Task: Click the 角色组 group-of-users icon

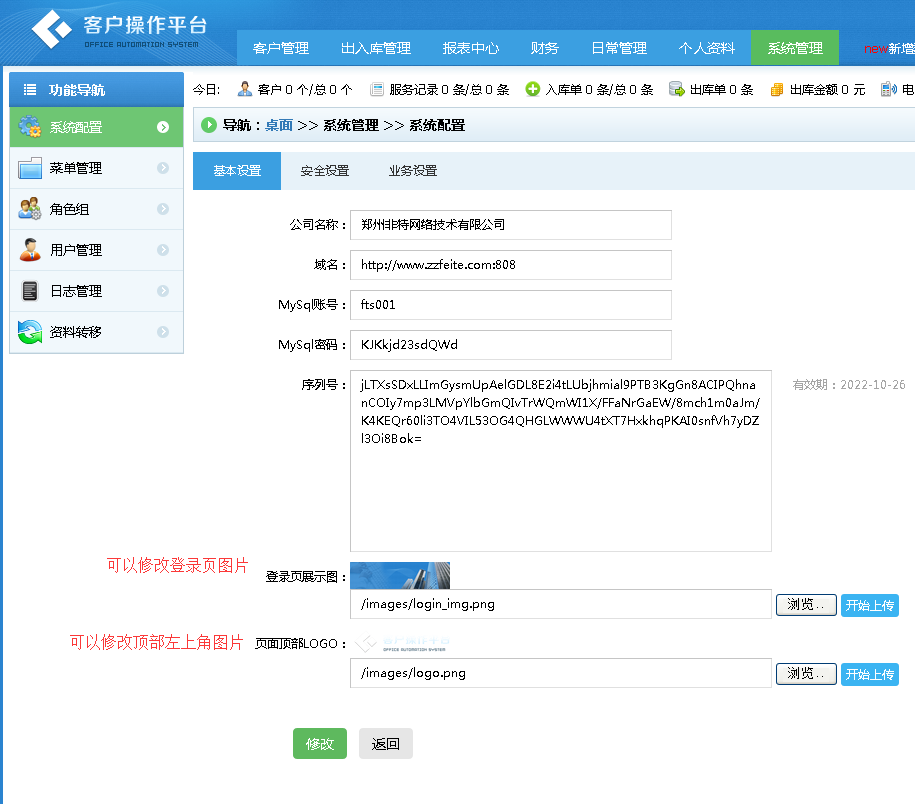Action: click(x=28, y=209)
